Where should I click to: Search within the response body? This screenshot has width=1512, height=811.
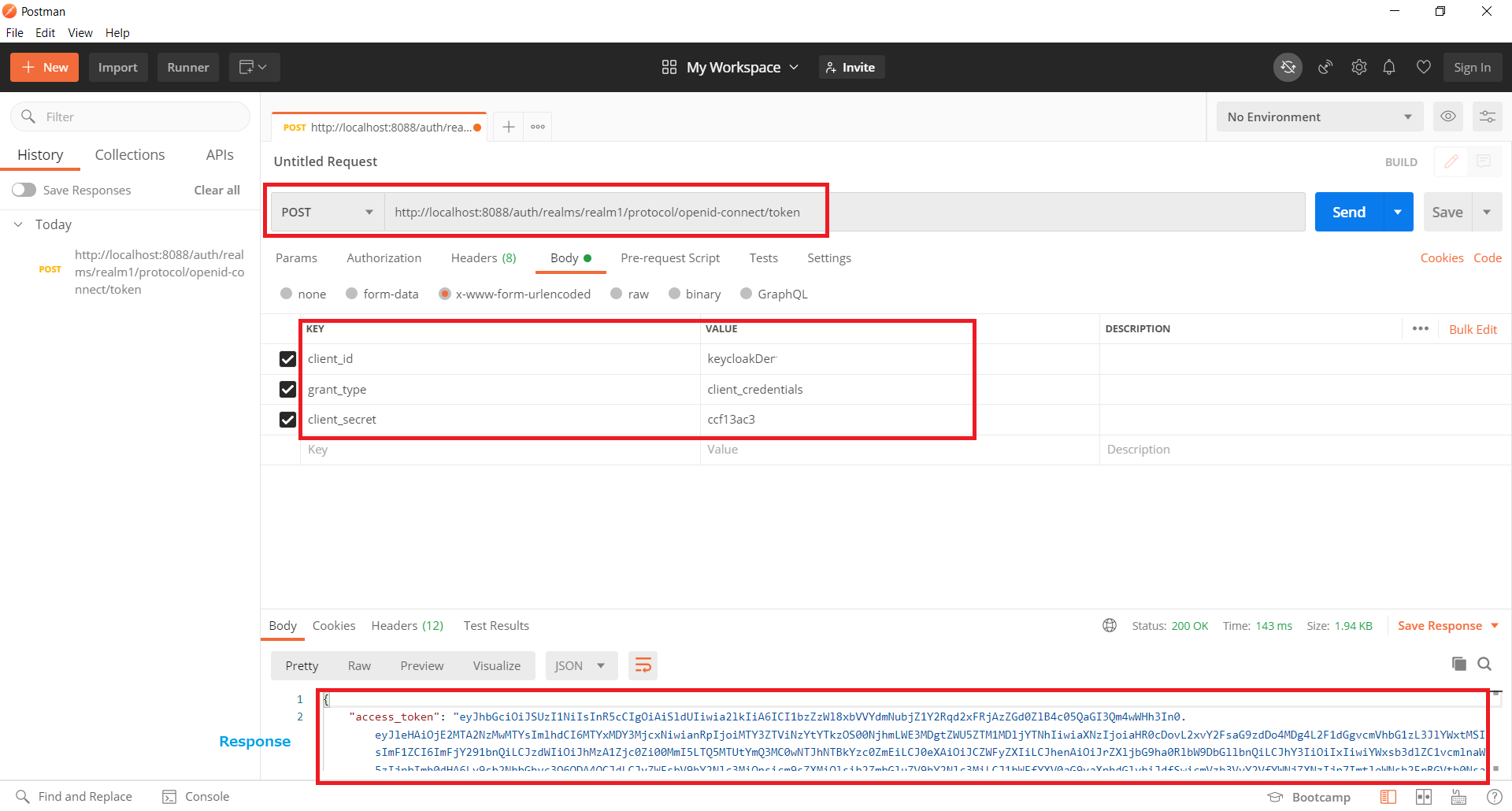(1484, 664)
